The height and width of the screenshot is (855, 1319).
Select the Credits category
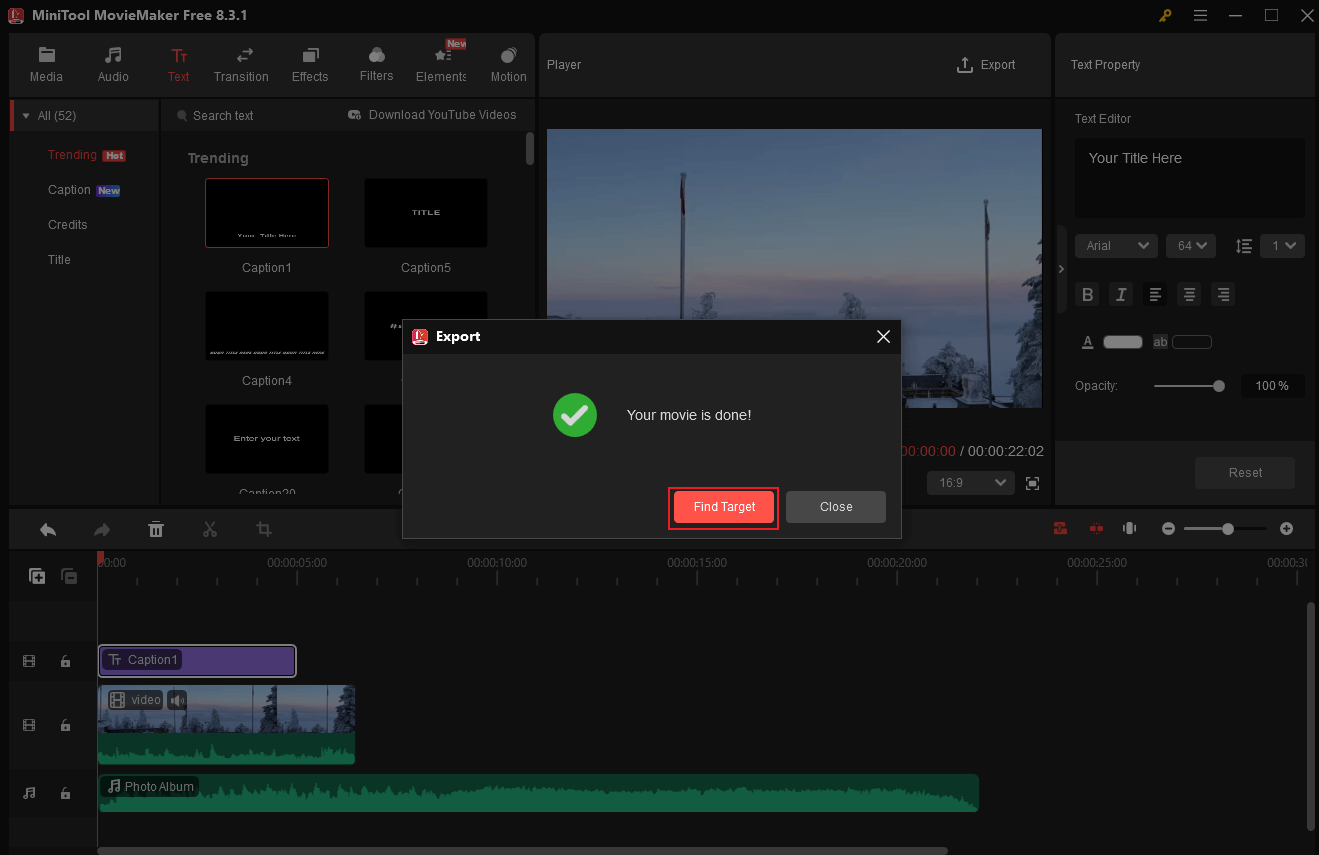pos(67,224)
